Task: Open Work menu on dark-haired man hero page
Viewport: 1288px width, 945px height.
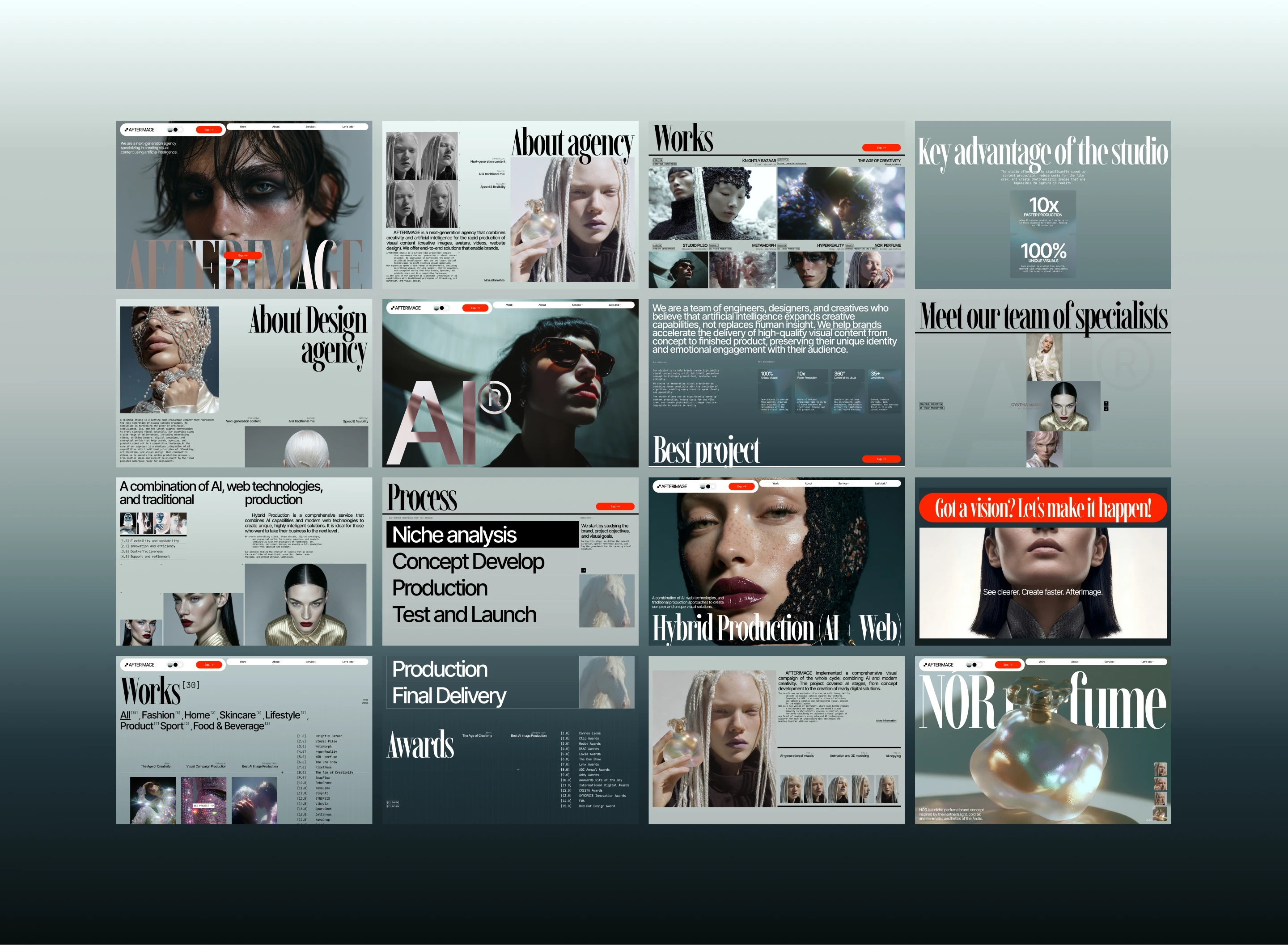Action: [x=243, y=127]
